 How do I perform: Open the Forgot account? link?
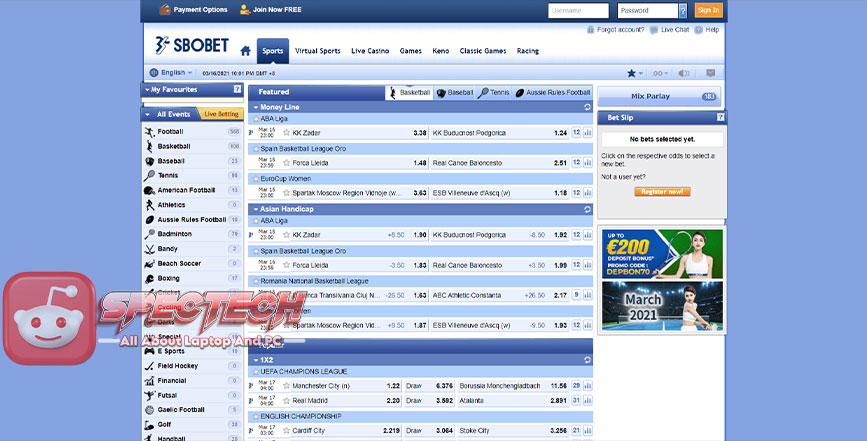pos(620,30)
